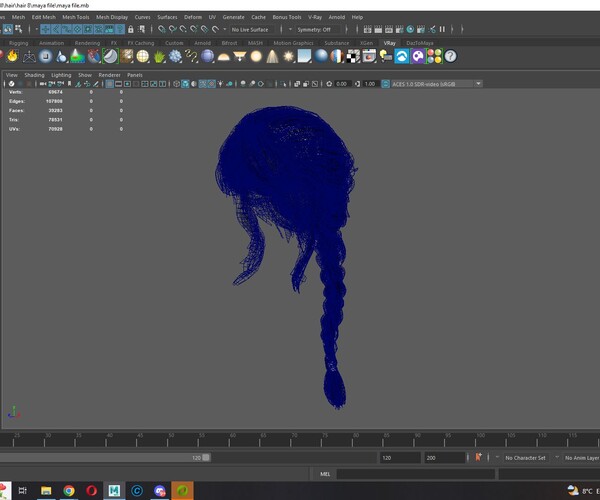Screen dimensions: 600x500
Task: Switch to the XGen shelf tab
Action: 366,43
